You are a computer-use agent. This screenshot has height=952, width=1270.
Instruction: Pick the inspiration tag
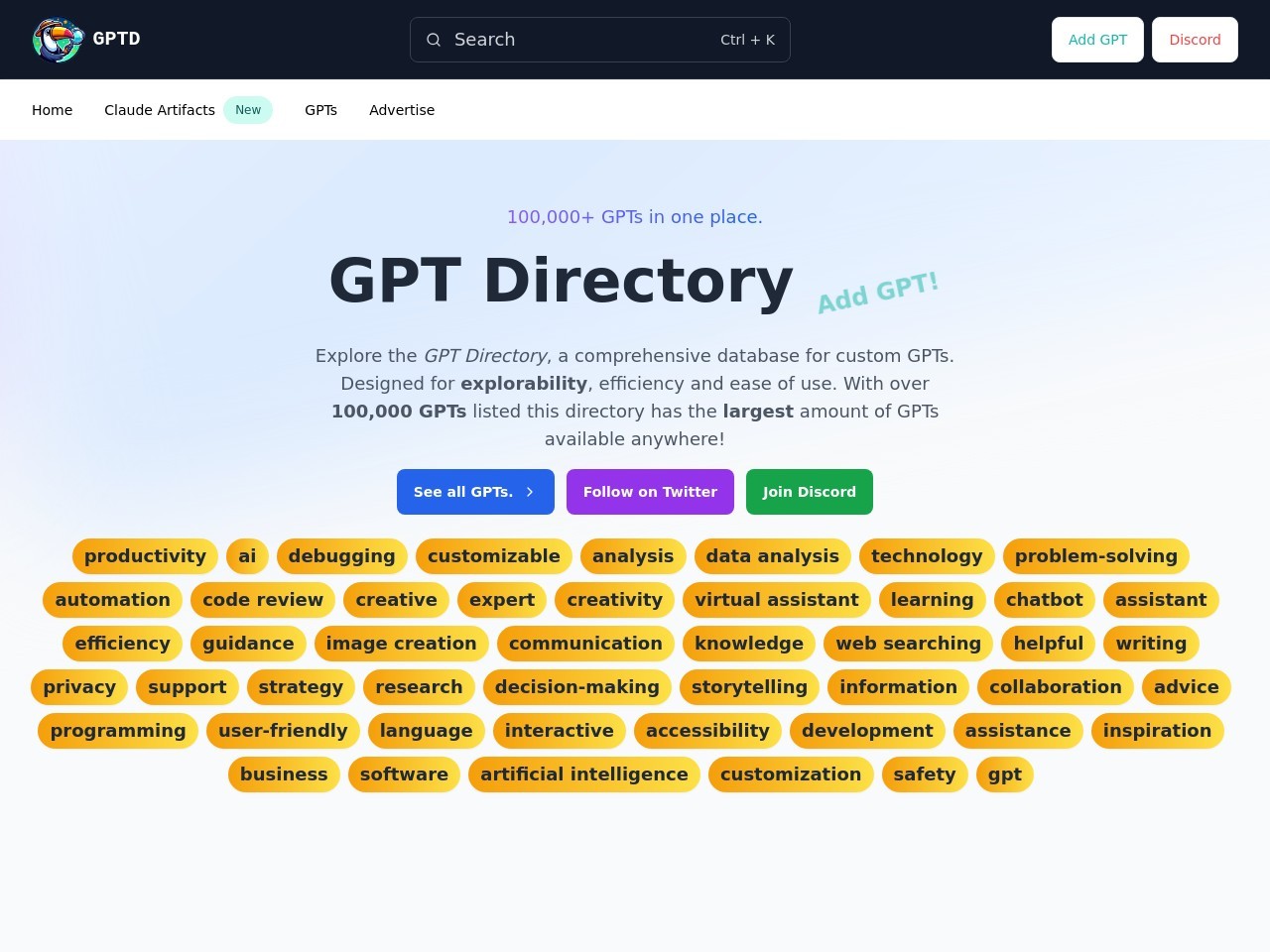[x=1157, y=731]
